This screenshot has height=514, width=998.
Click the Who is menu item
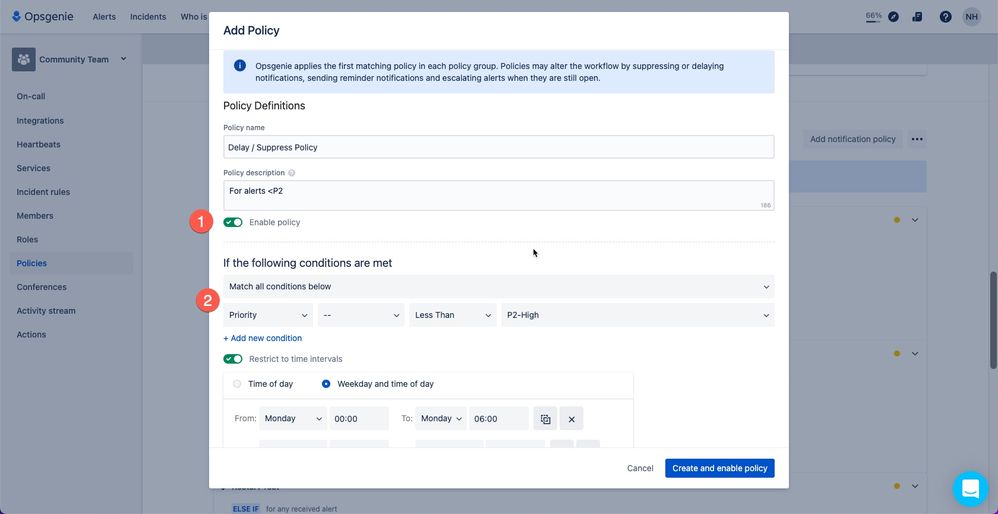194,17
